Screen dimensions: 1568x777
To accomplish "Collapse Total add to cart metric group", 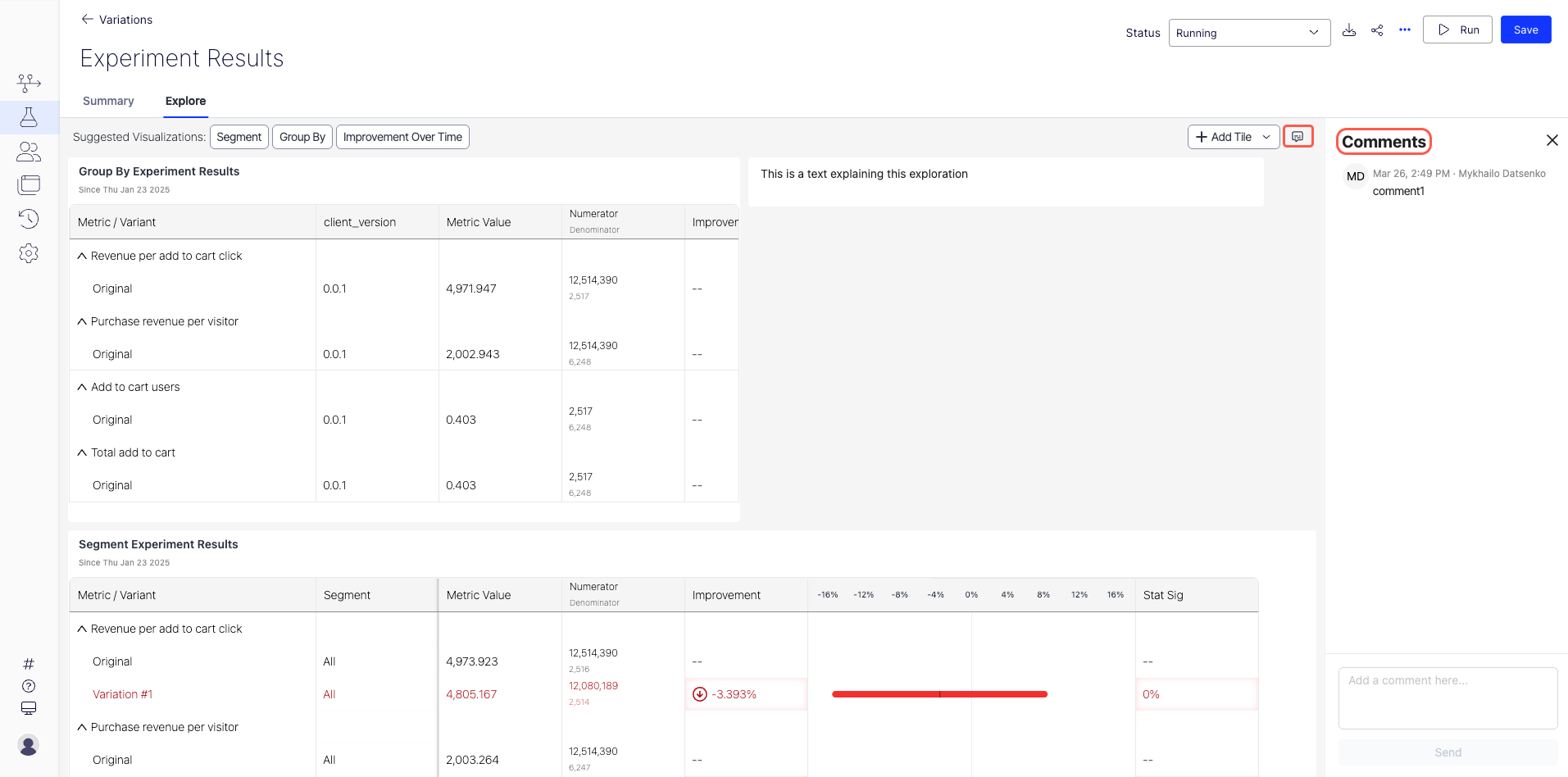I will coord(82,452).
